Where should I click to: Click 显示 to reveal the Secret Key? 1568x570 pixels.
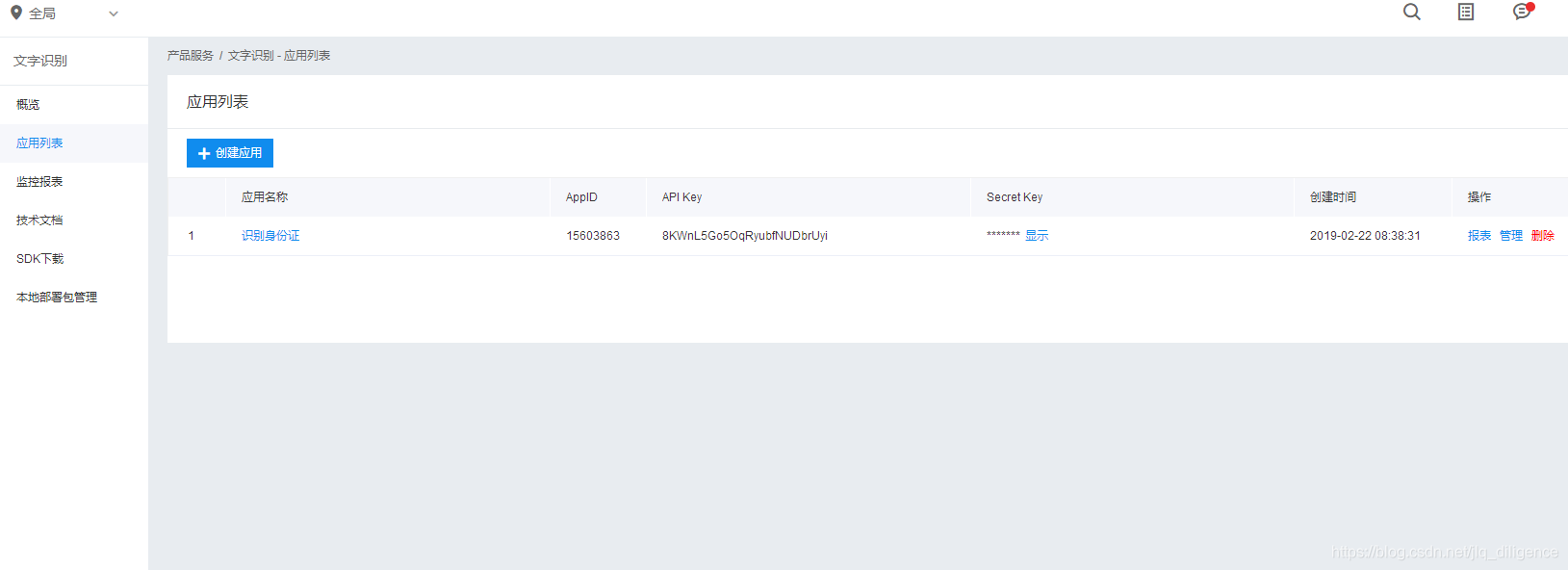coord(1037,236)
